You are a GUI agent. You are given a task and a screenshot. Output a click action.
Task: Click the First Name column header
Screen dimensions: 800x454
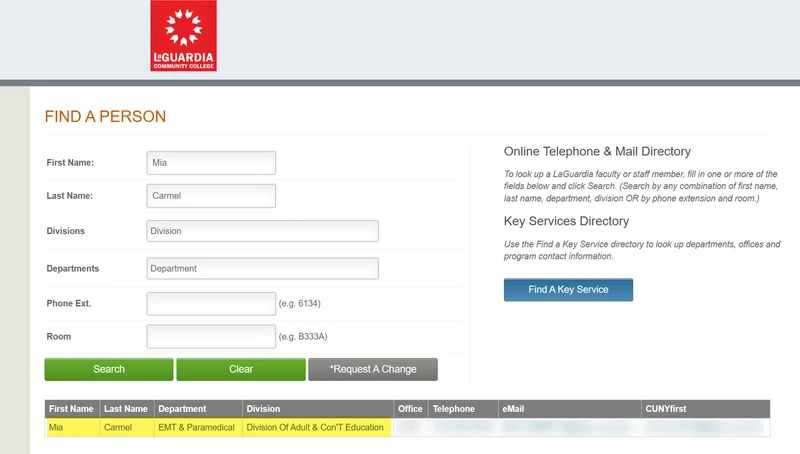pos(71,409)
